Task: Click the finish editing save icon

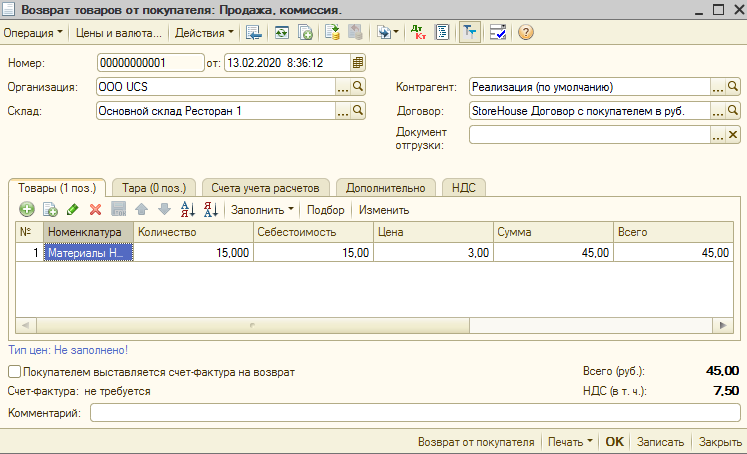Action: [118, 210]
